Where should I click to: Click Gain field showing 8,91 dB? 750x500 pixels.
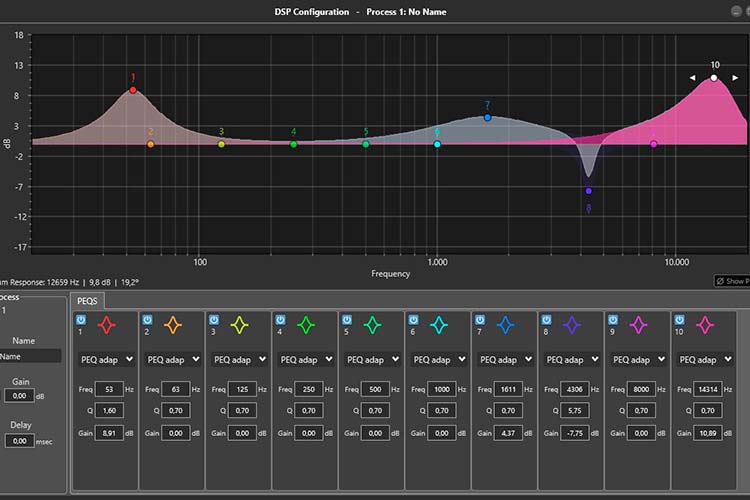(109, 433)
